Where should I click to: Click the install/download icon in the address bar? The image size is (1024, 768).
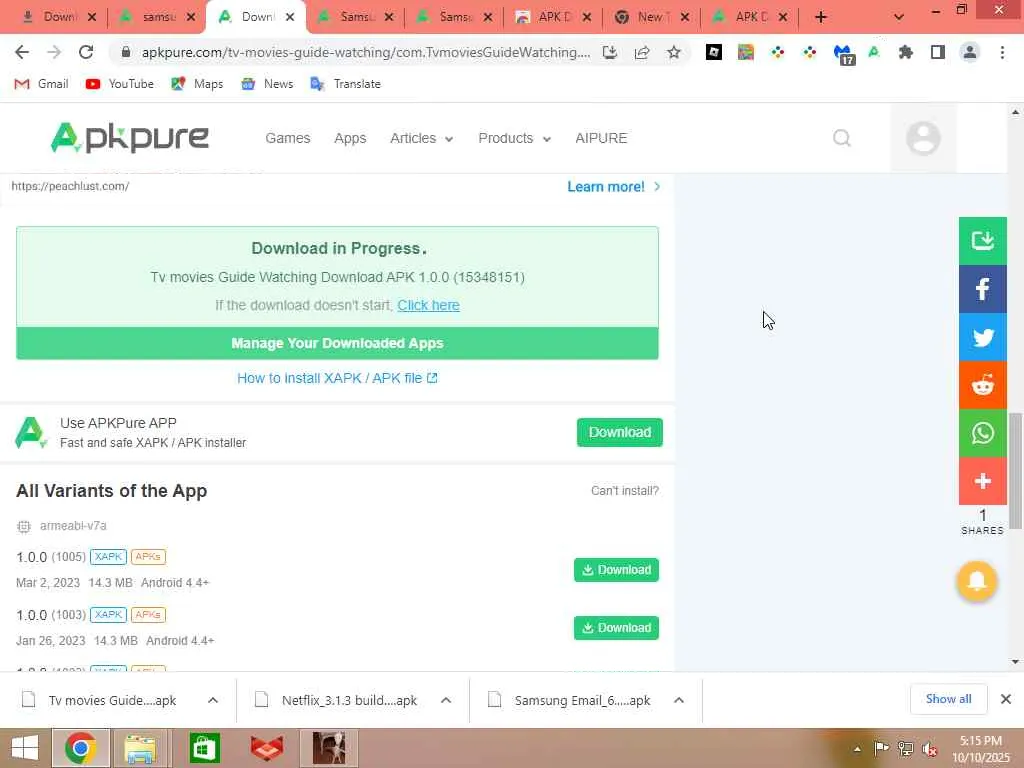[610, 52]
